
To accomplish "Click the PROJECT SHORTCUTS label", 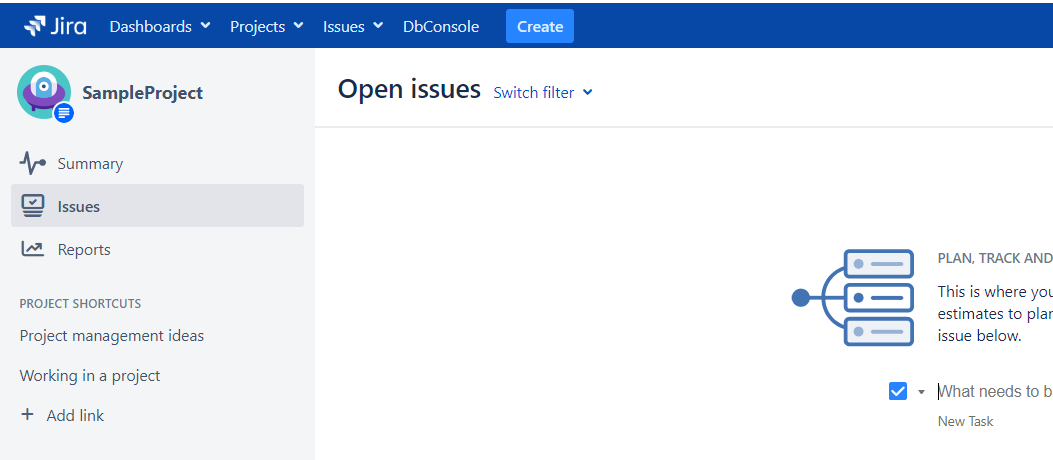I will point(80,304).
